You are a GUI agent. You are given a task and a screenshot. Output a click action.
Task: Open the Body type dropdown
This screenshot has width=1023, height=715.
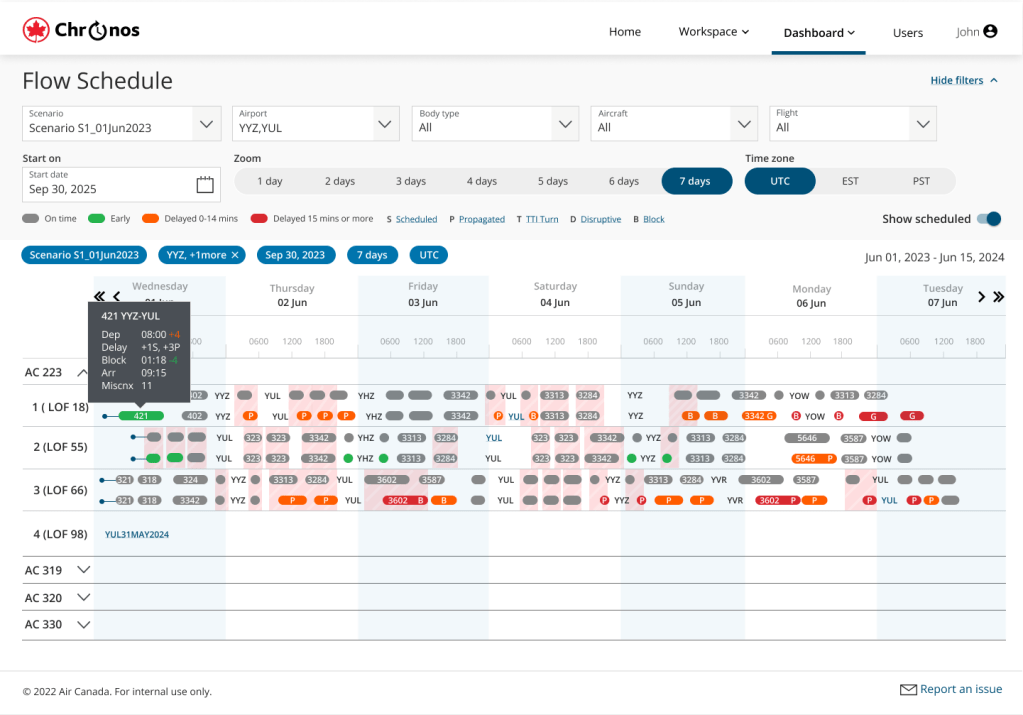pyautogui.click(x=564, y=124)
